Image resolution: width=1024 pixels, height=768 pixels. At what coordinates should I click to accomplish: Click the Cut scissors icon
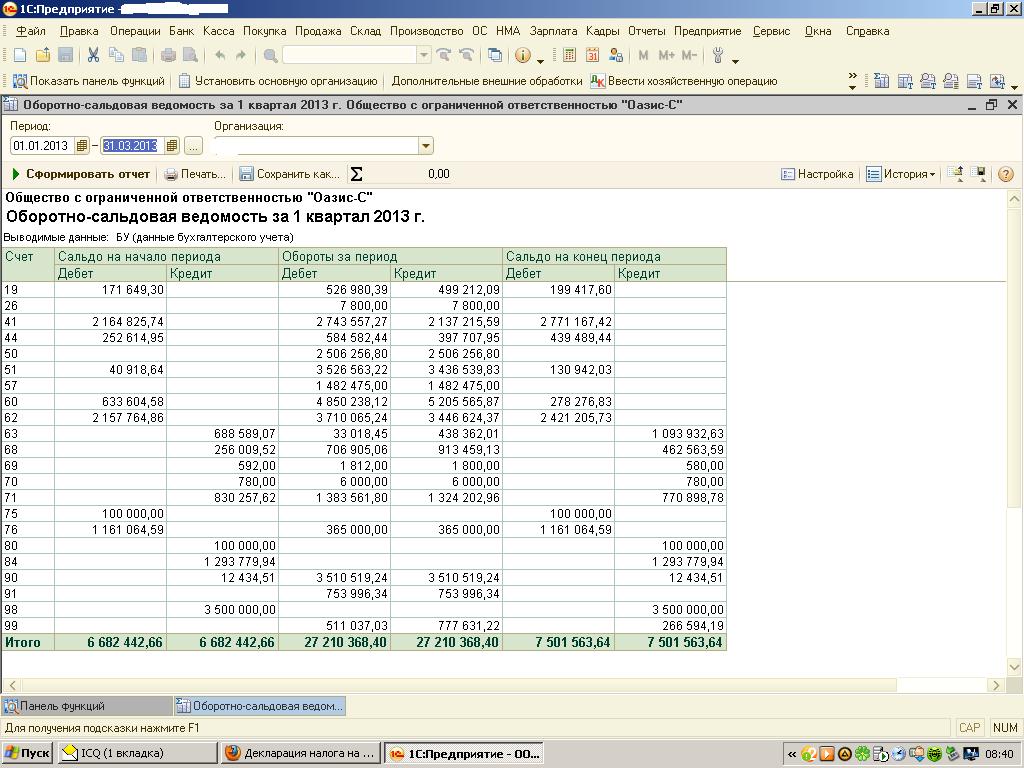pos(93,55)
